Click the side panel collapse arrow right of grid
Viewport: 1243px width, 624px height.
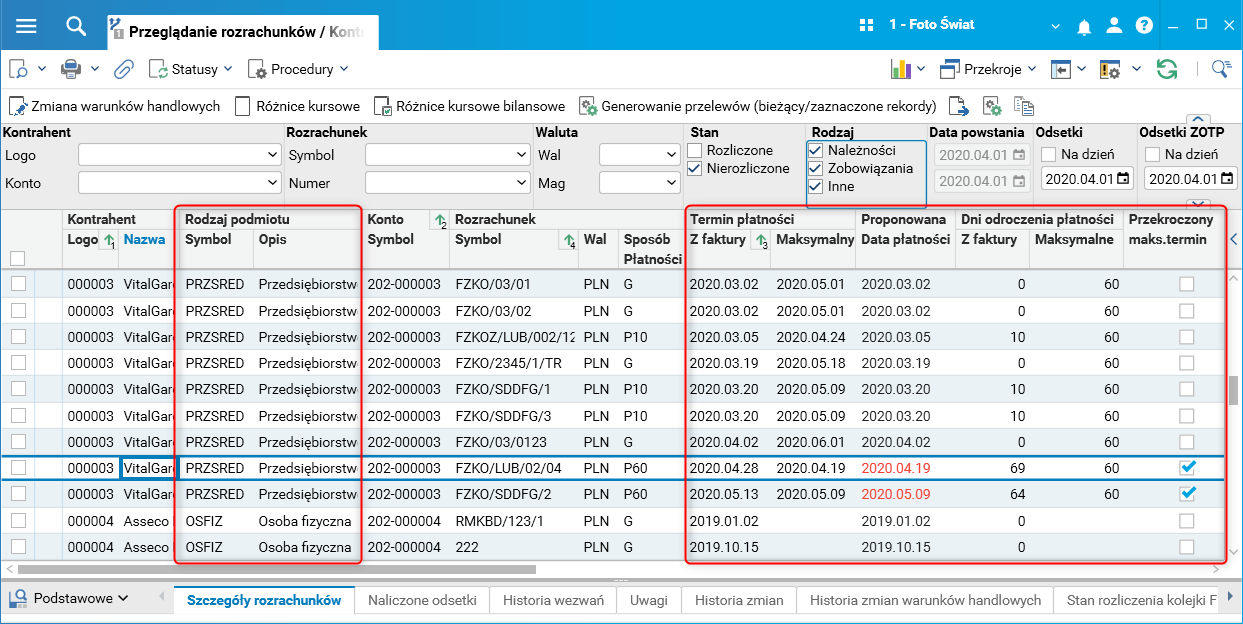click(x=1234, y=239)
